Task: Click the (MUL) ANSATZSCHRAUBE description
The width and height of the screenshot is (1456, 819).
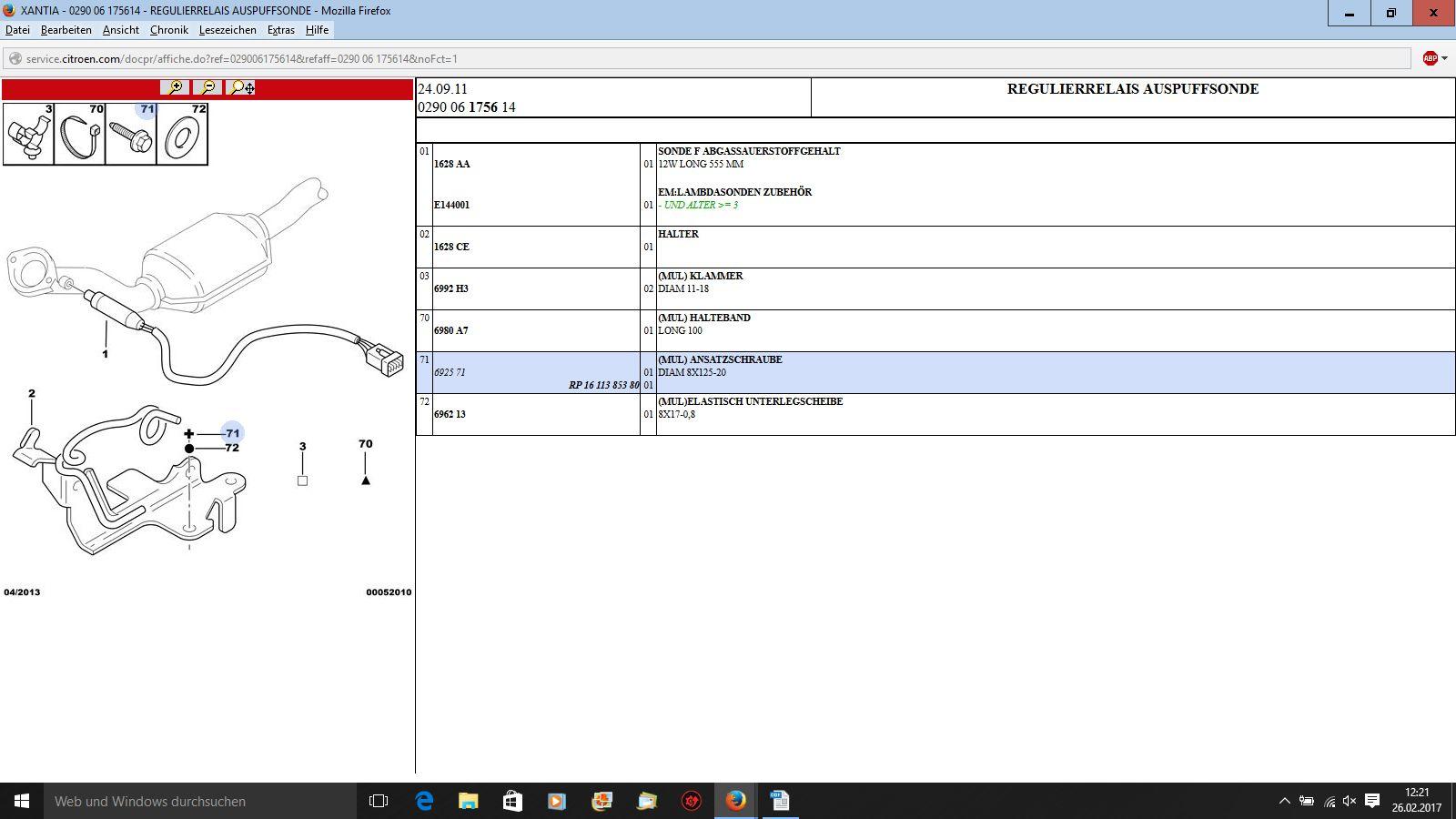Action: pos(720,359)
